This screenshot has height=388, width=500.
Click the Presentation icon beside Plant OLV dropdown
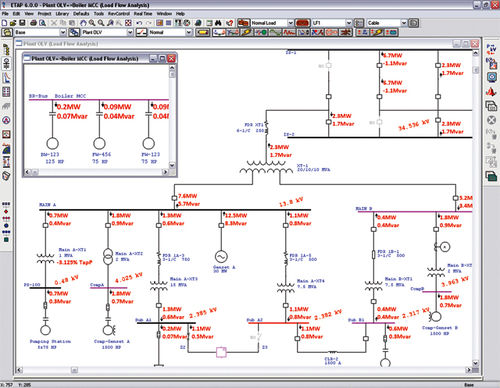click(x=74, y=32)
